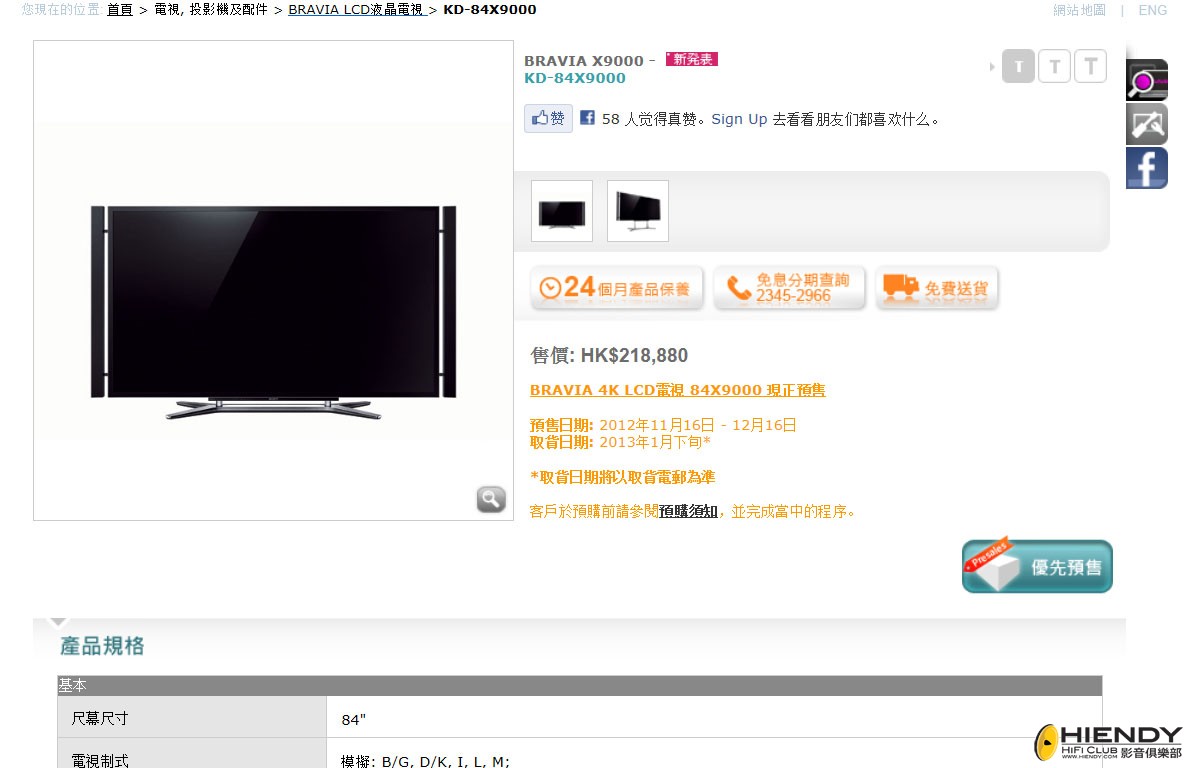1188x768 pixels.
Task: Click the main TV product image
Action: tap(274, 311)
